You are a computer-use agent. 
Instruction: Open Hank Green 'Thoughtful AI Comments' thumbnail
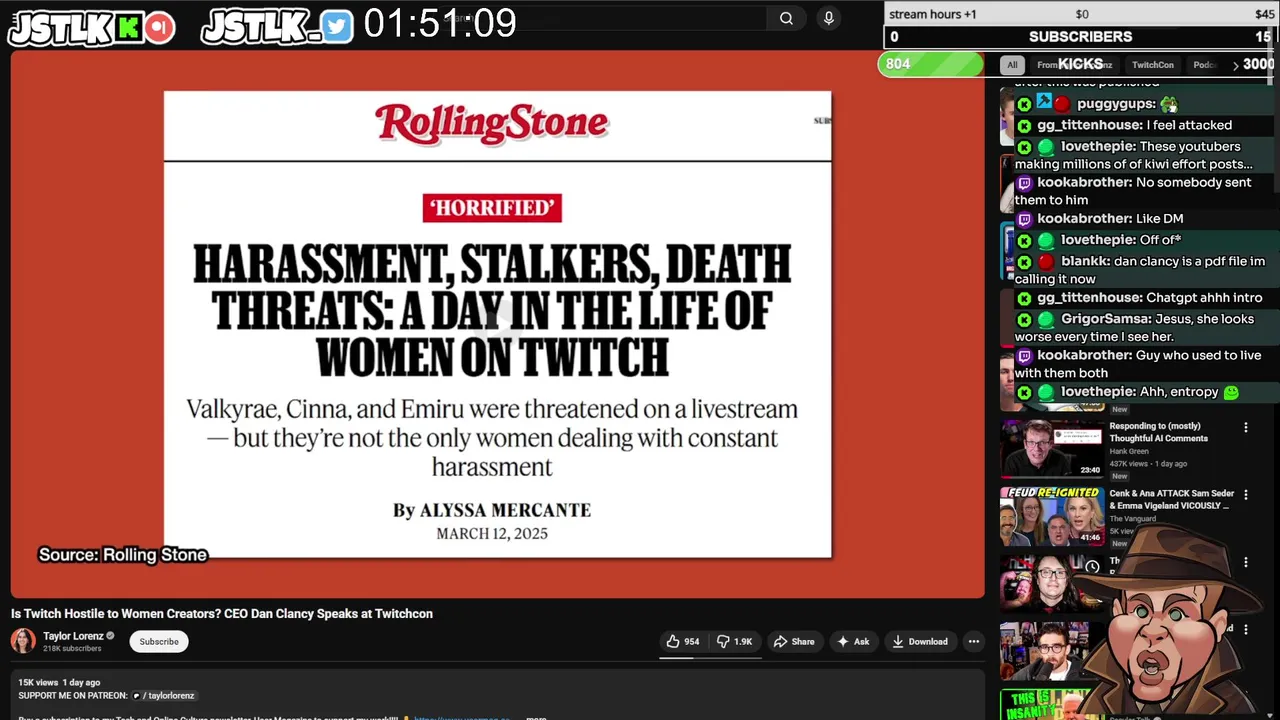(x=1051, y=448)
